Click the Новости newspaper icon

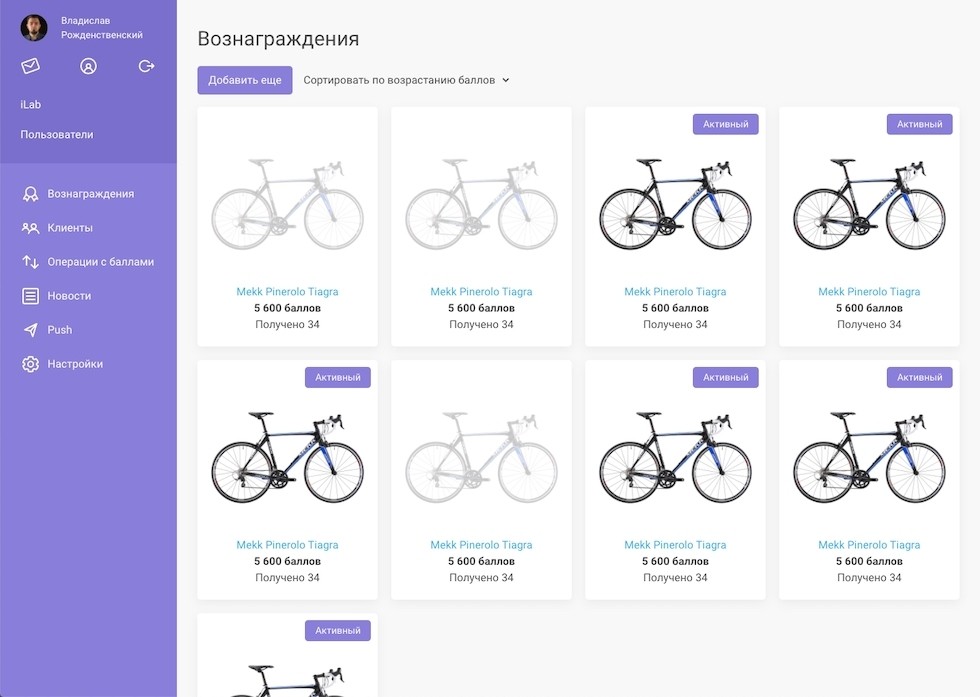coord(30,296)
